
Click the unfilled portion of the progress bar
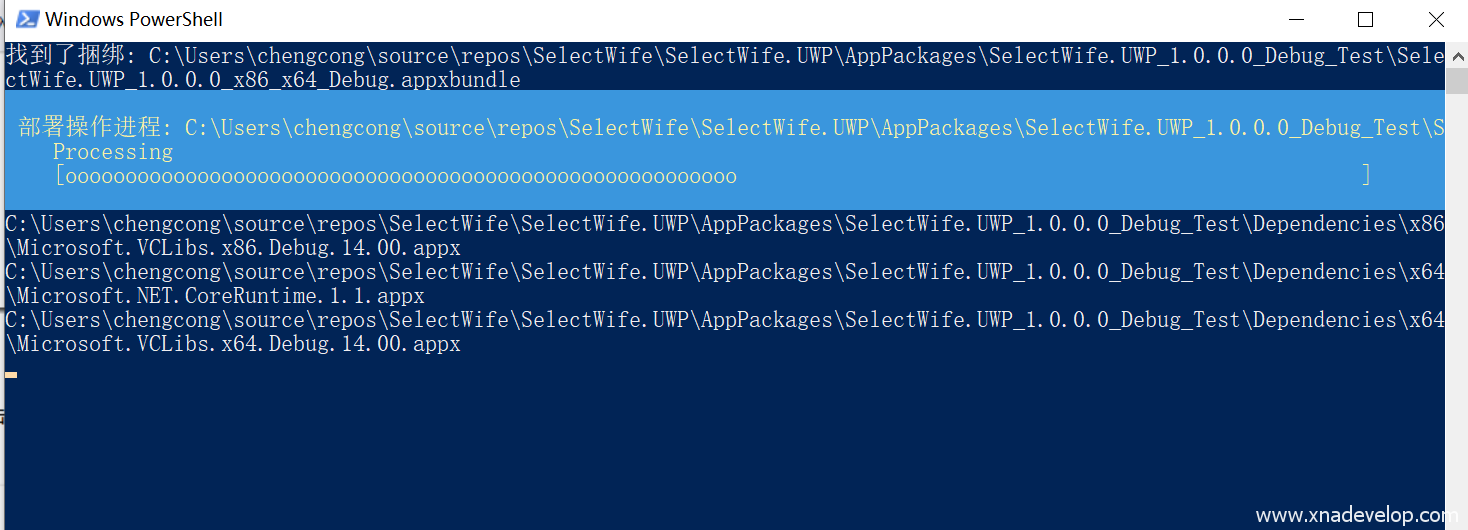(x=1050, y=177)
